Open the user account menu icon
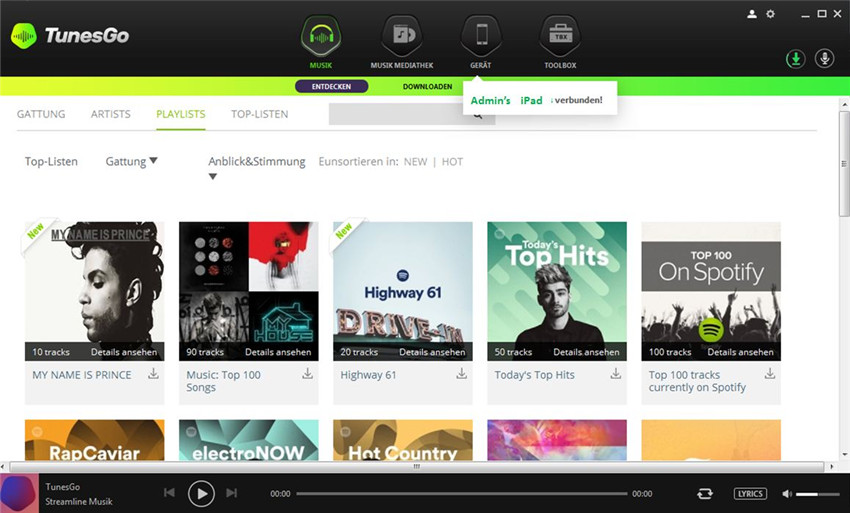The width and height of the screenshot is (850, 513). [752, 14]
